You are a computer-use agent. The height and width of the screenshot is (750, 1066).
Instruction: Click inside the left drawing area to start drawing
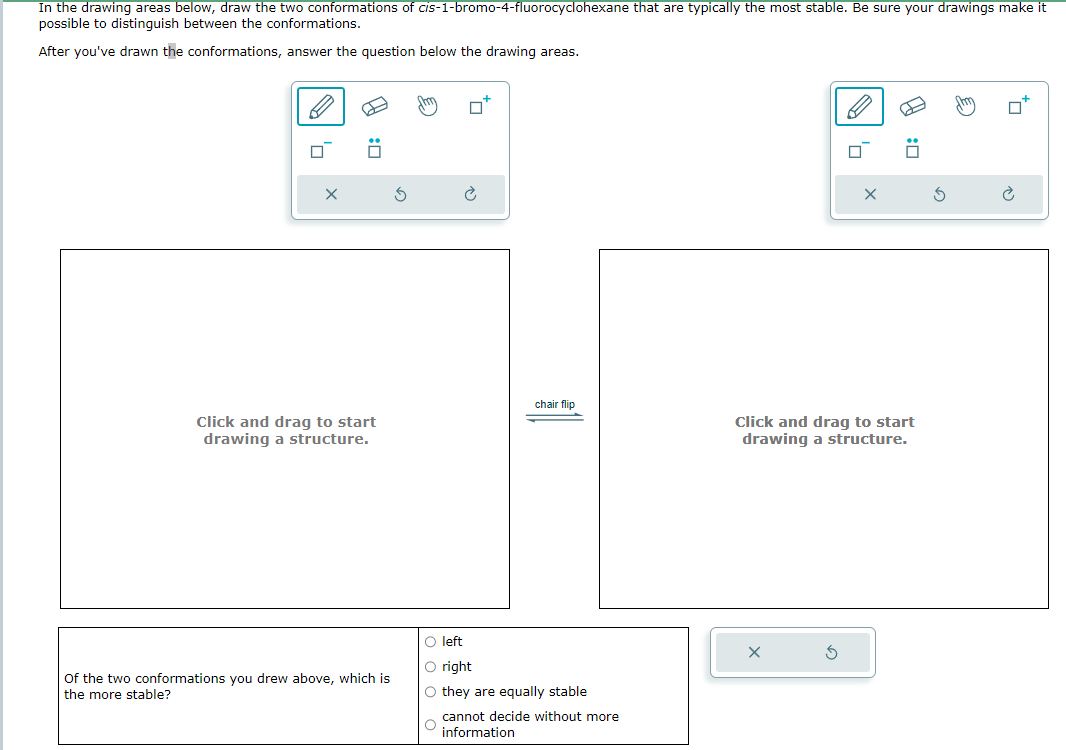pos(285,428)
